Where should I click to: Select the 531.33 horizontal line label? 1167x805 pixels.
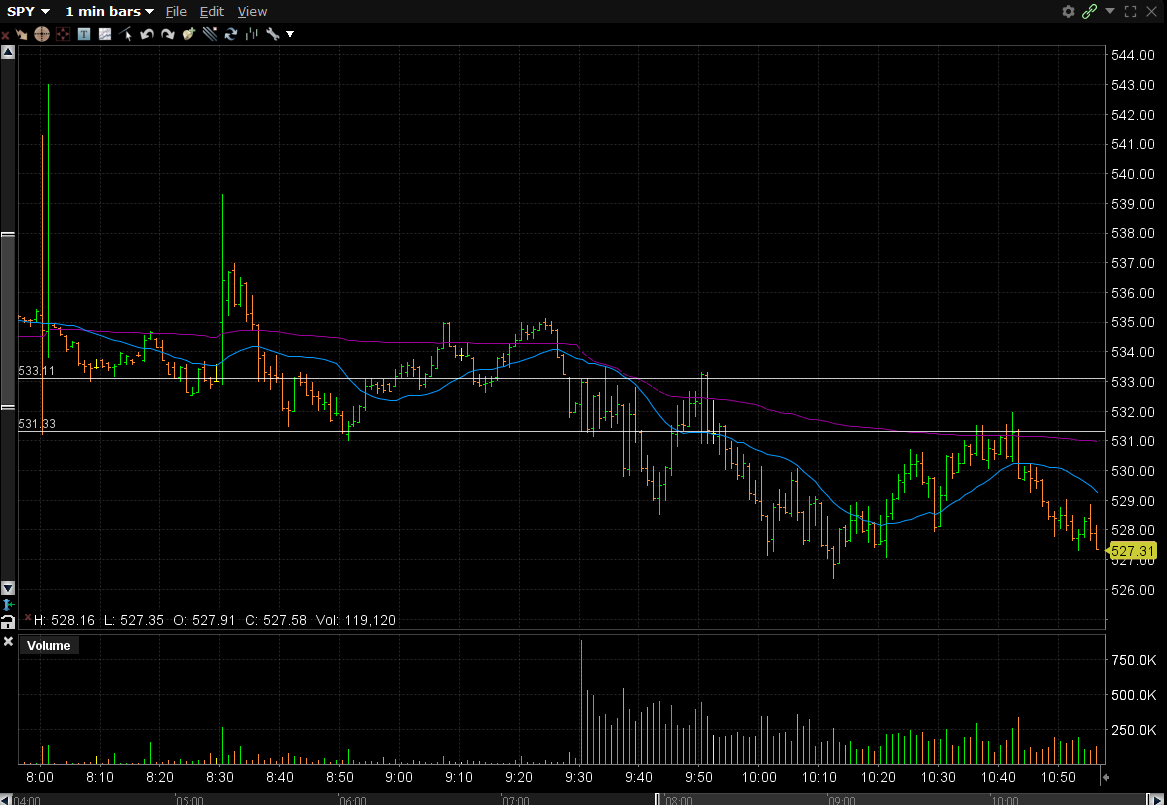[37, 424]
